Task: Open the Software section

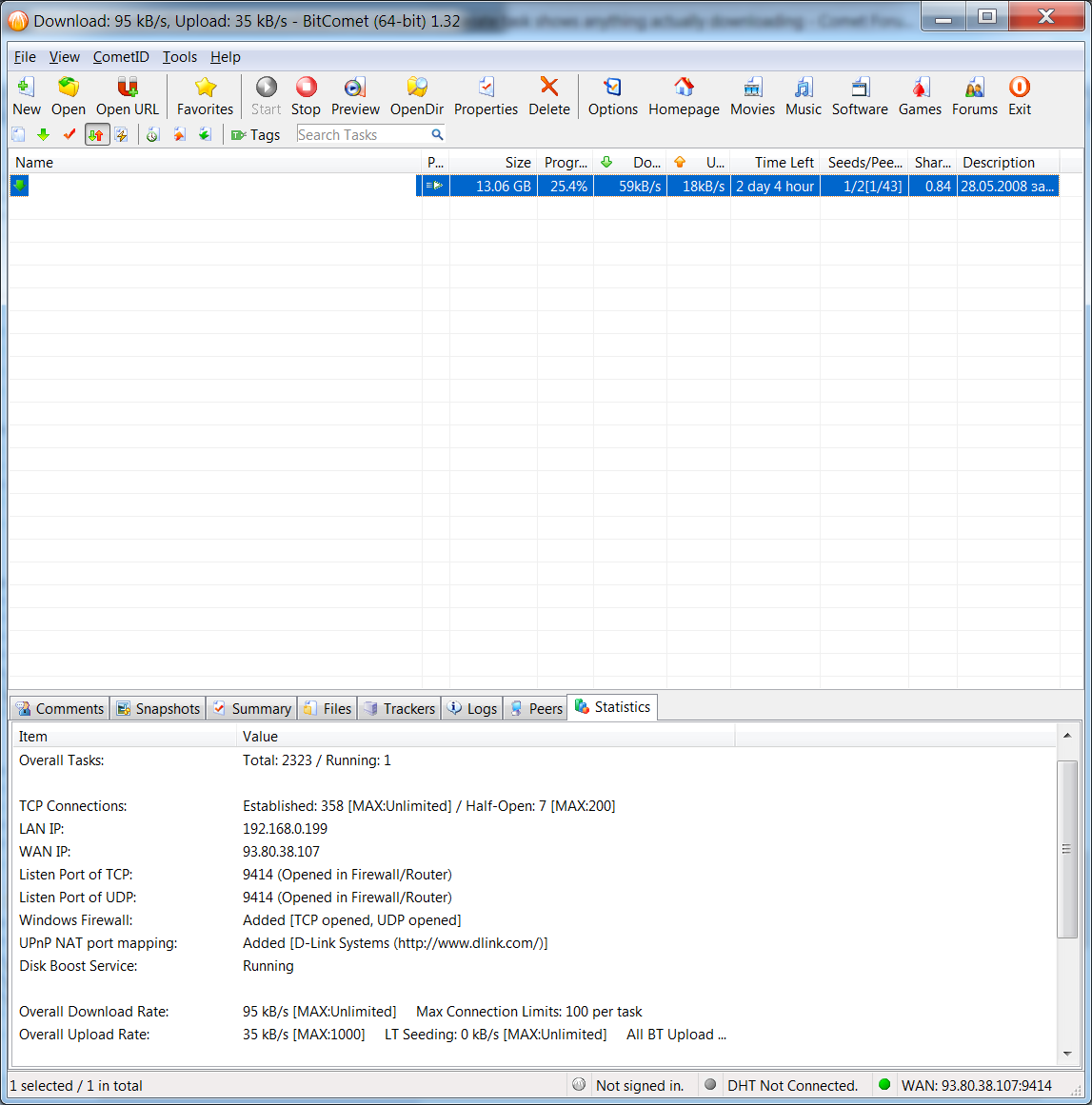Action: coord(860,96)
